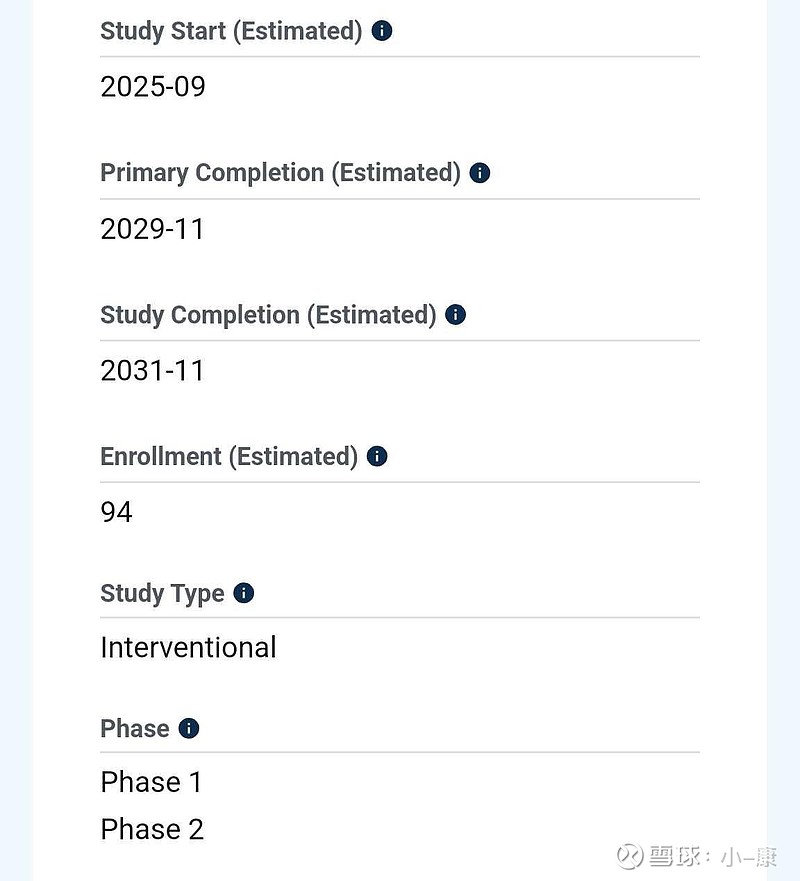
Task: Click the 2025-09 study start date
Action: click(x=153, y=87)
